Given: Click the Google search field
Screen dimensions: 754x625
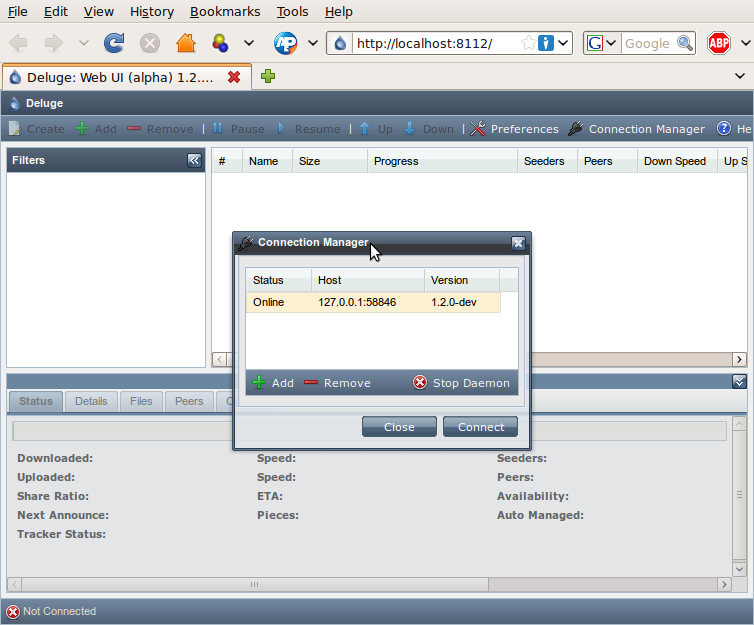Looking at the screenshot, I should click(x=647, y=43).
